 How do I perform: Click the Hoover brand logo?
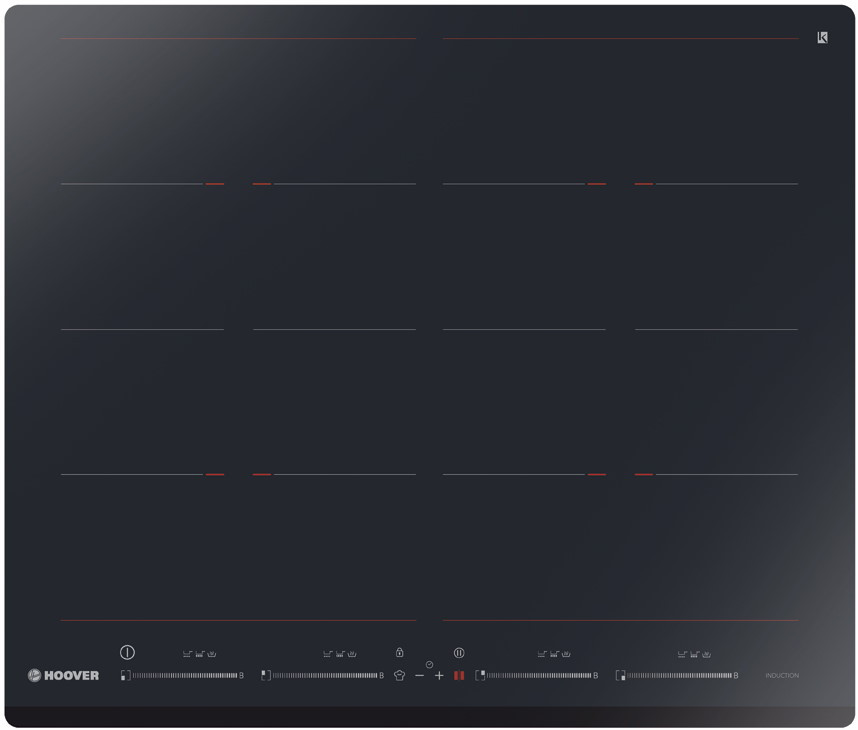[x=63, y=676]
